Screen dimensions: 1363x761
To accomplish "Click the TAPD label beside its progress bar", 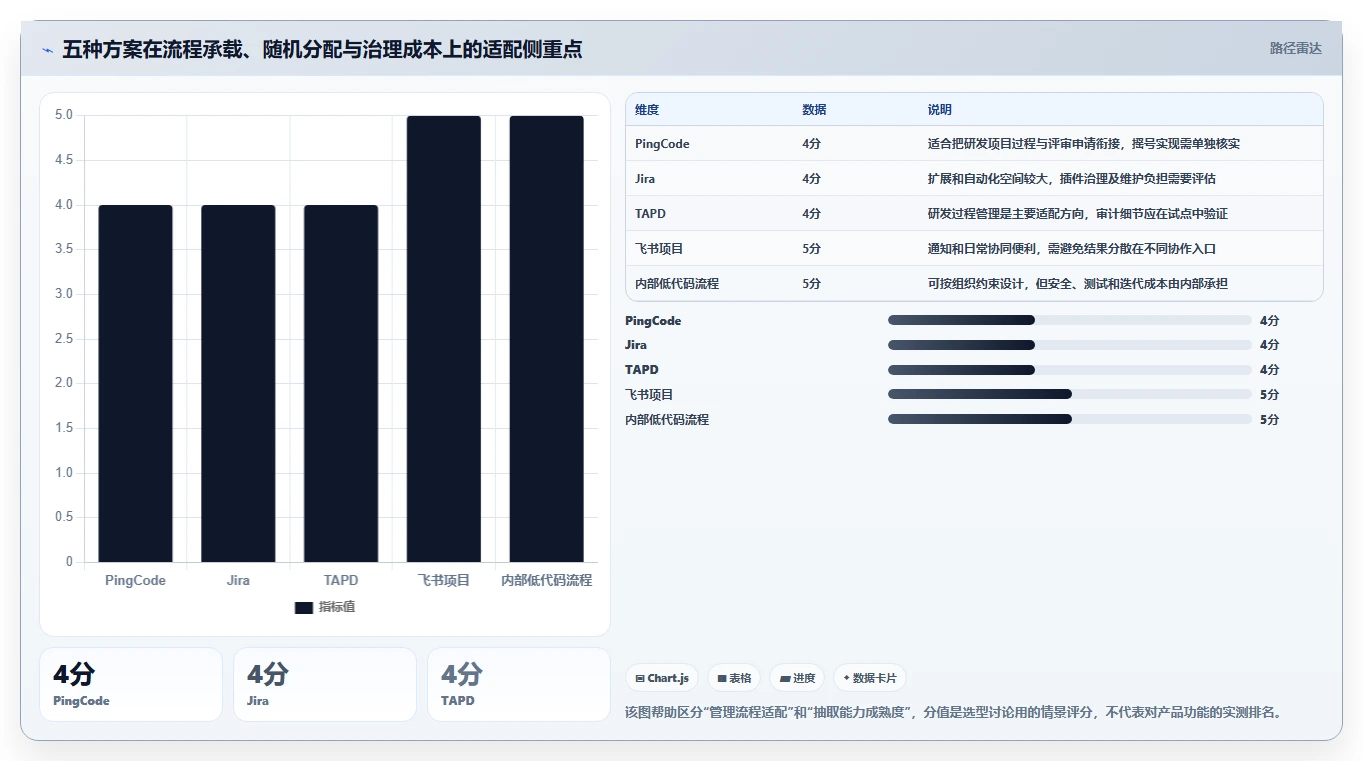I will click(642, 370).
